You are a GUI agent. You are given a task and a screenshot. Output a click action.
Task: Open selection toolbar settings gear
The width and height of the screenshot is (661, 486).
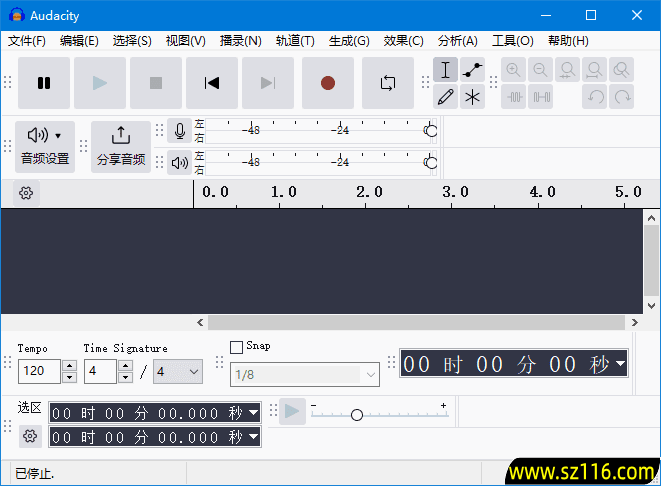pyautogui.click(x=30, y=436)
